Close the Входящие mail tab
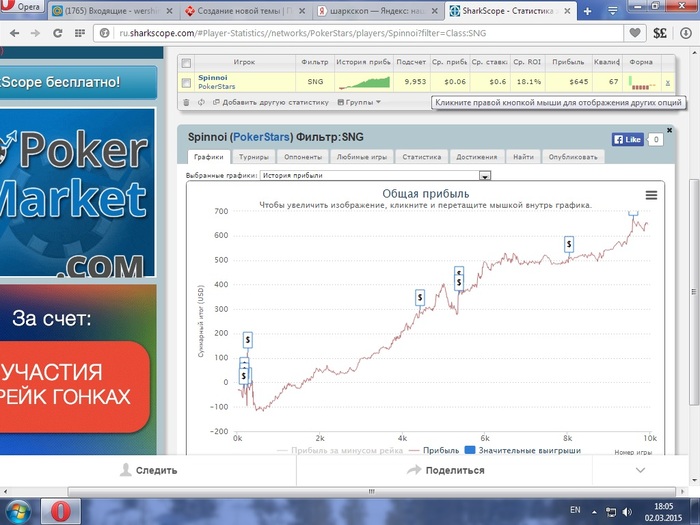 click(x=170, y=11)
